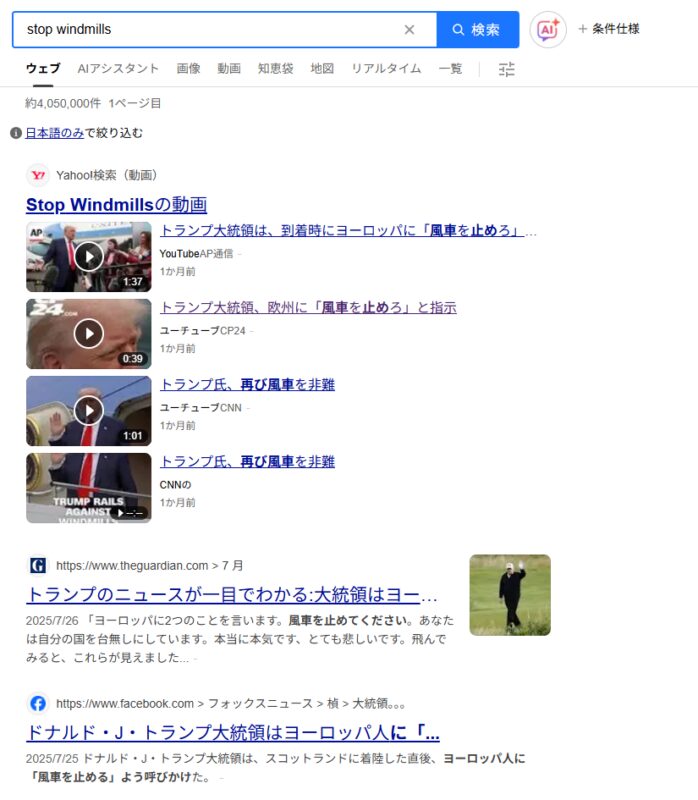Screen dimensions: 698x800
Task: Open the ユーチューブCNN title 再び風車を非難
Action: point(247,385)
